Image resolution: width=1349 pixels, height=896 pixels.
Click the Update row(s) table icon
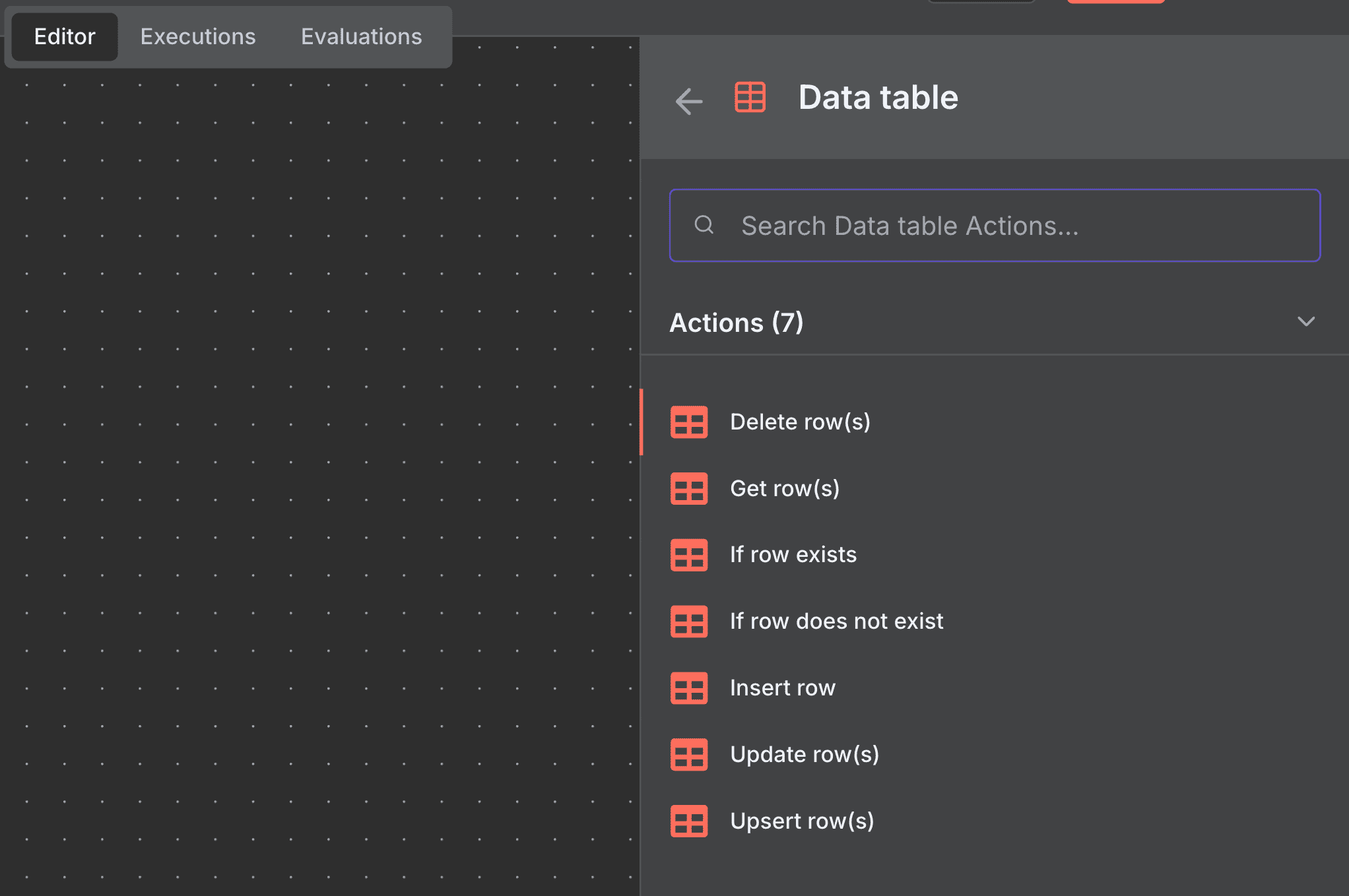(x=688, y=755)
